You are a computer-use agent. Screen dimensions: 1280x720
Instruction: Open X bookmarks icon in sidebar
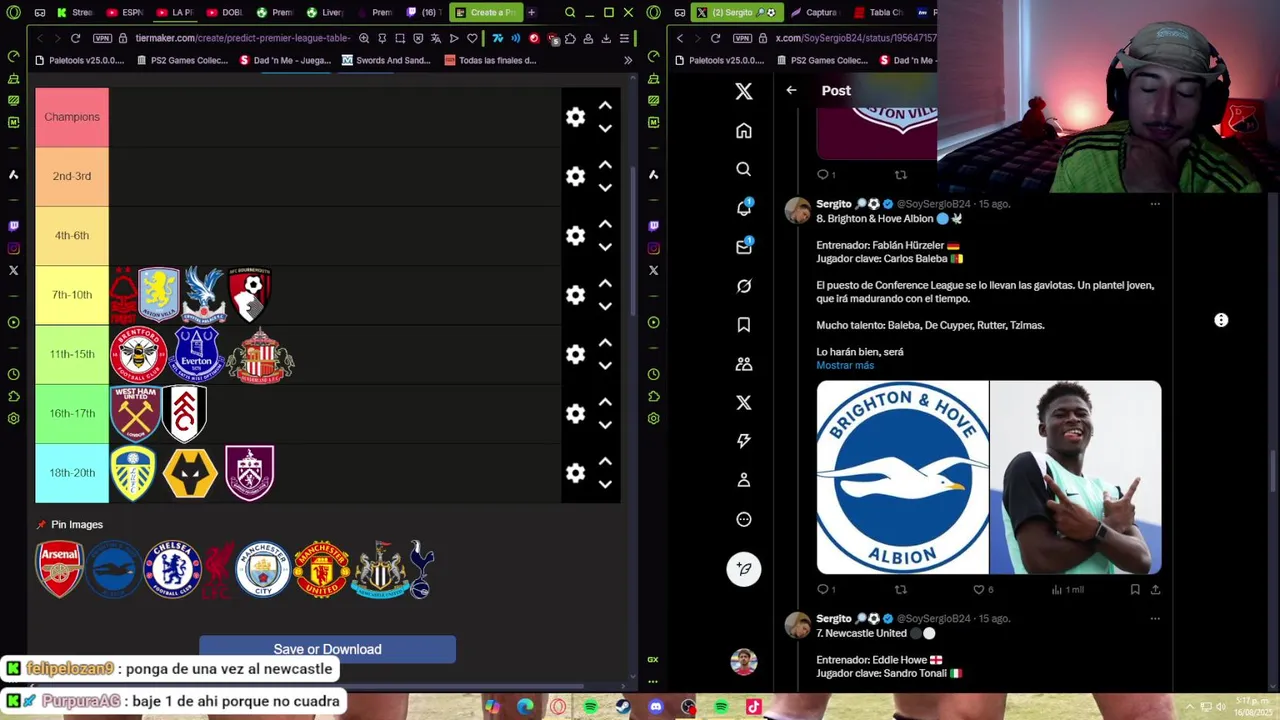(x=743, y=325)
